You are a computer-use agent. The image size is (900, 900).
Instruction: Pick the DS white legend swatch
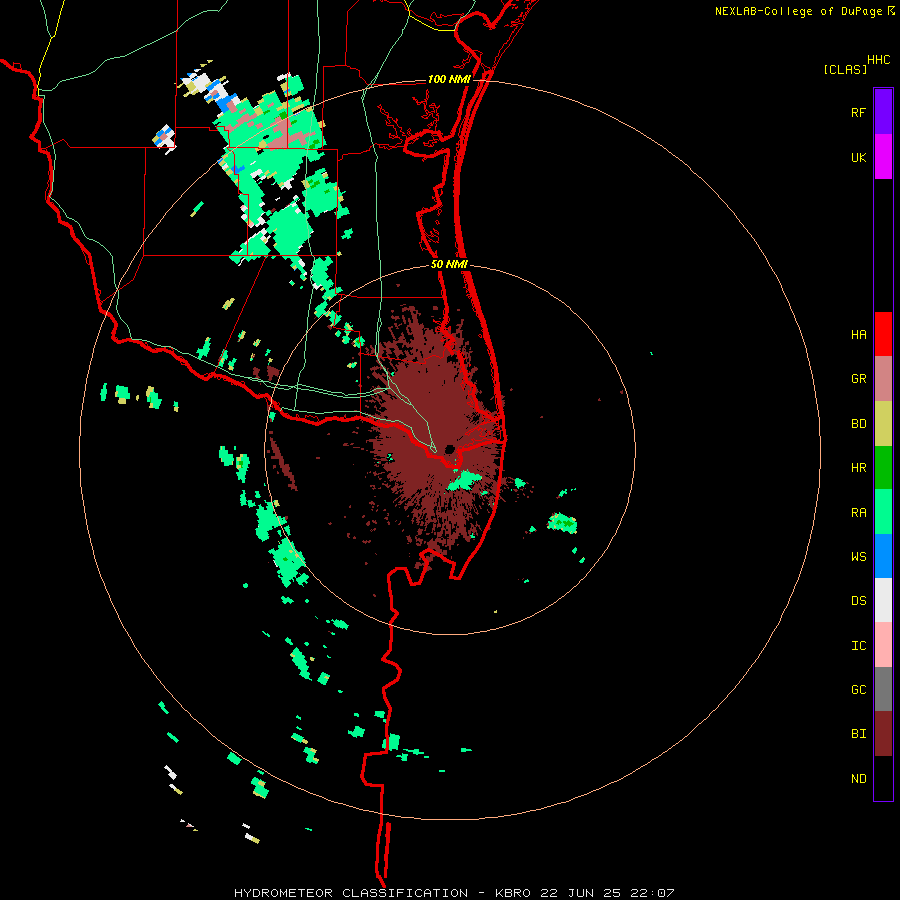pyautogui.click(x=883, y=600)
